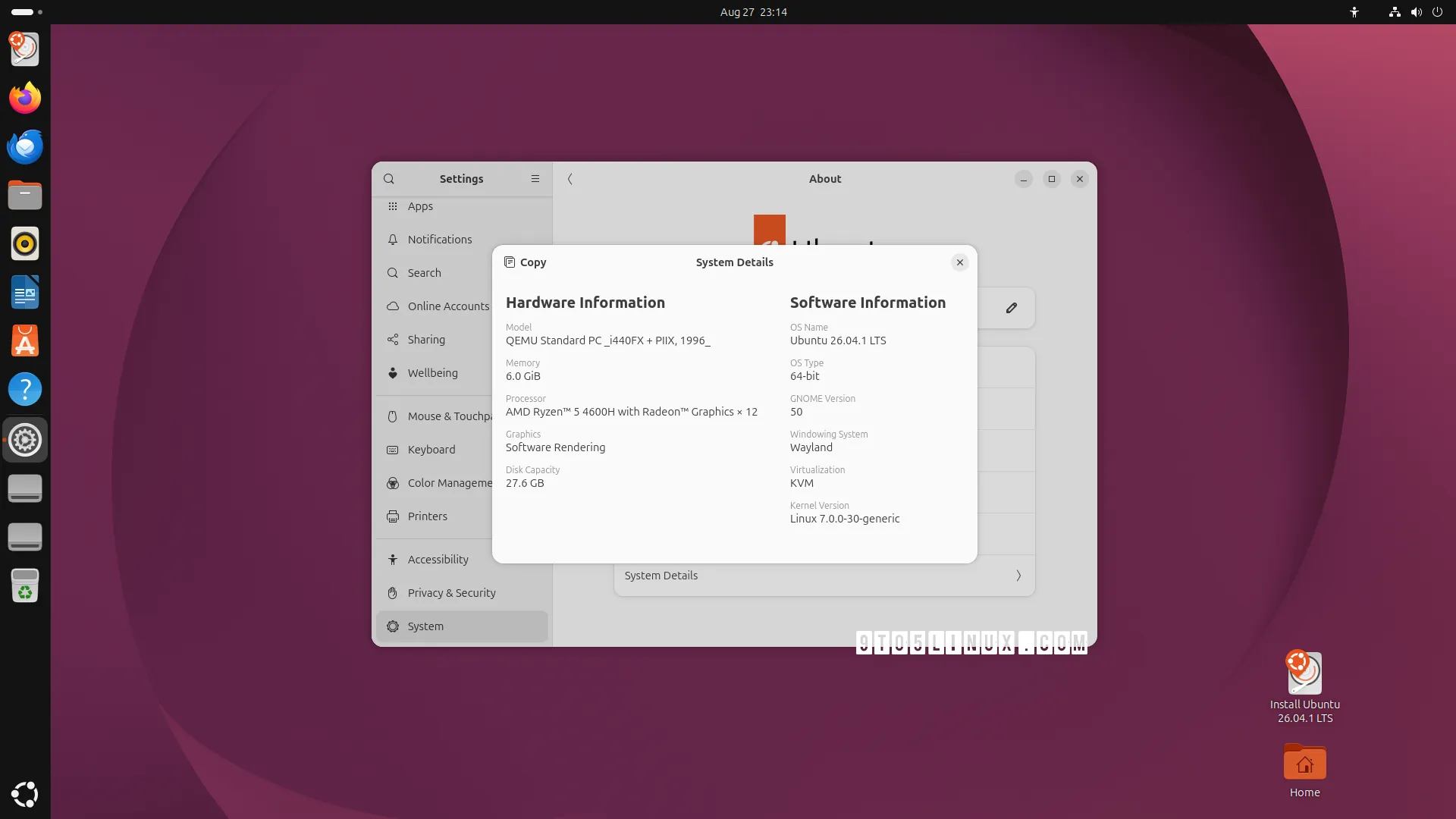Select Notifications in the sidebar
The width and height of the screenshot is (1456, 819).
(462, 240)
